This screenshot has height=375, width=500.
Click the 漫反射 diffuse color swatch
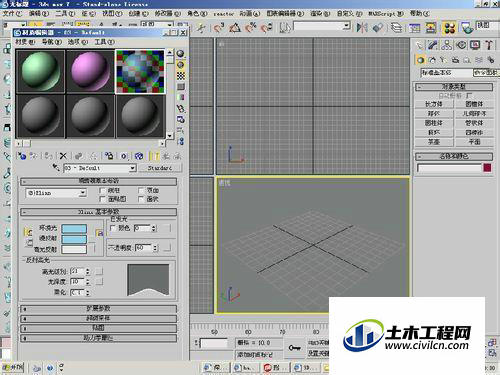tap(74, 239)
